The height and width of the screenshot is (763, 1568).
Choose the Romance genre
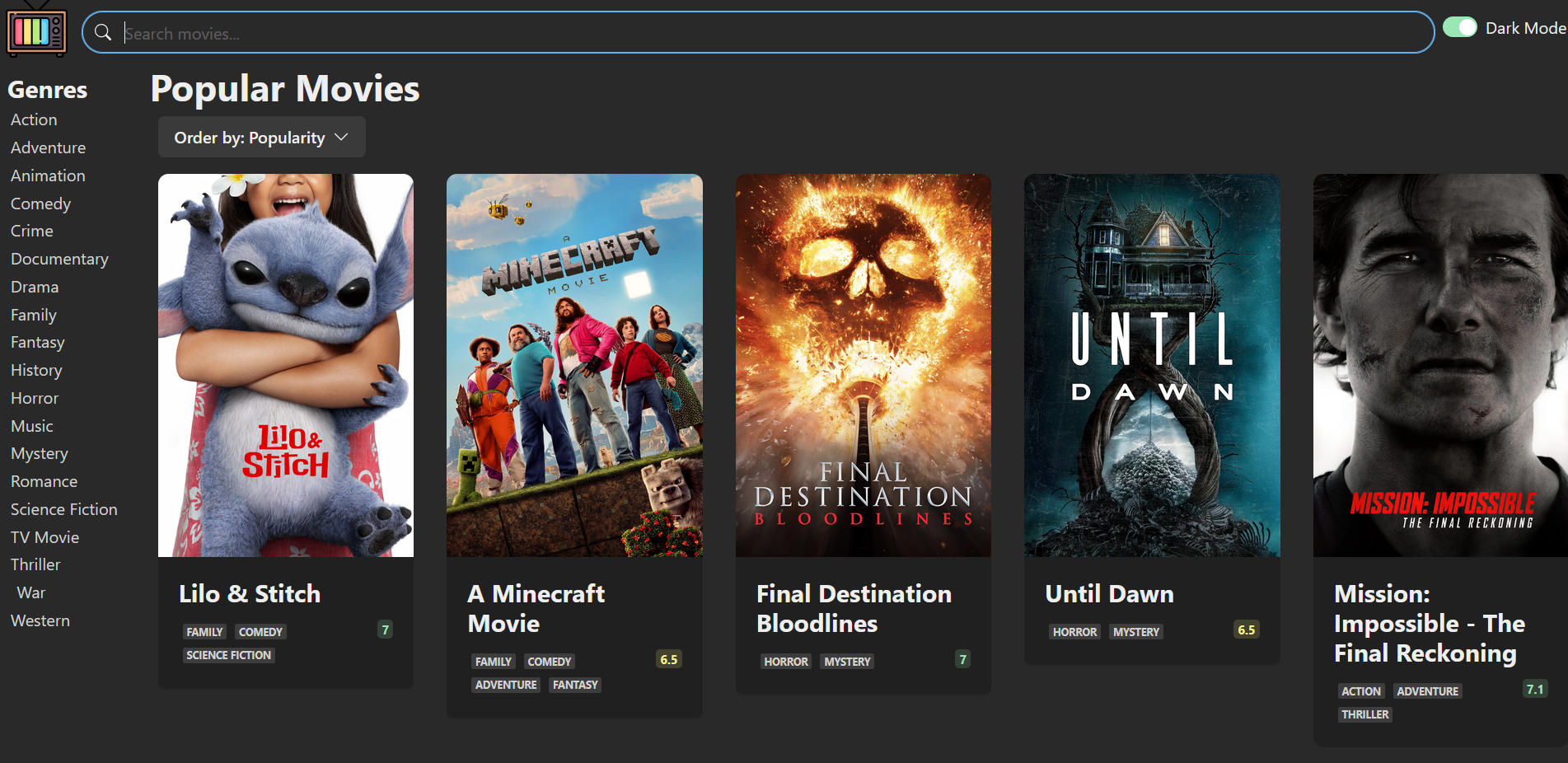pos(44,481)
